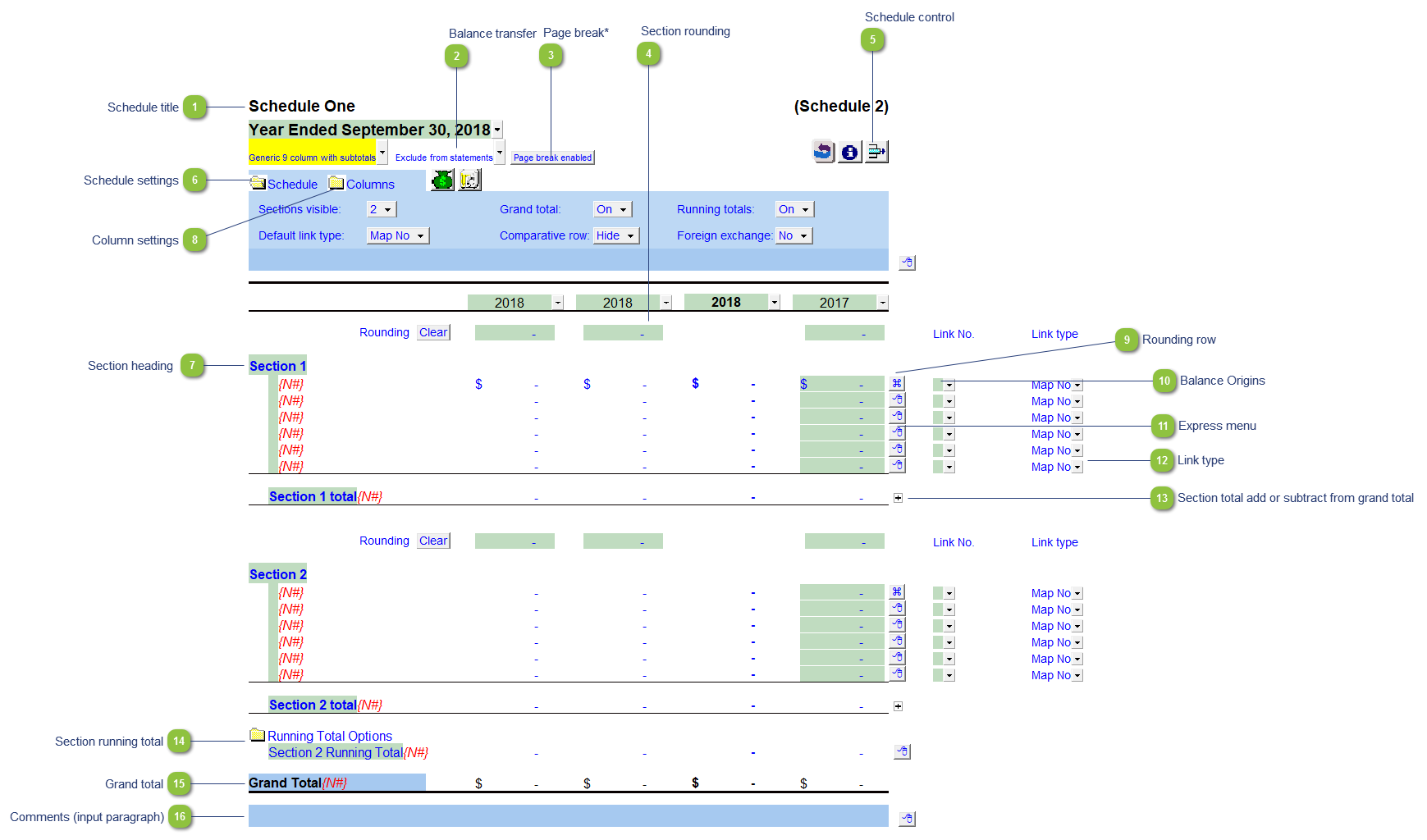
Task: Click the green money bag icon
Action: (x=442, y=180)
